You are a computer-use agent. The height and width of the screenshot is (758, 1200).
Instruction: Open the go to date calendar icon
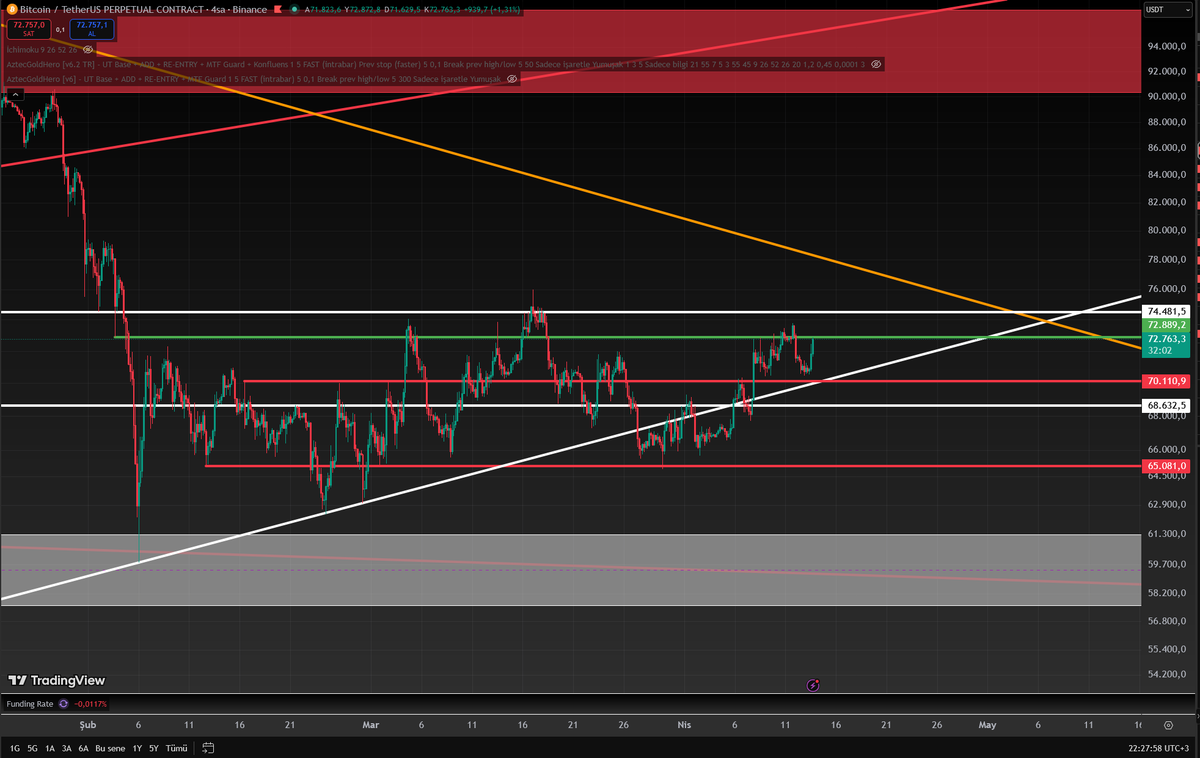[x=208, y=748]
